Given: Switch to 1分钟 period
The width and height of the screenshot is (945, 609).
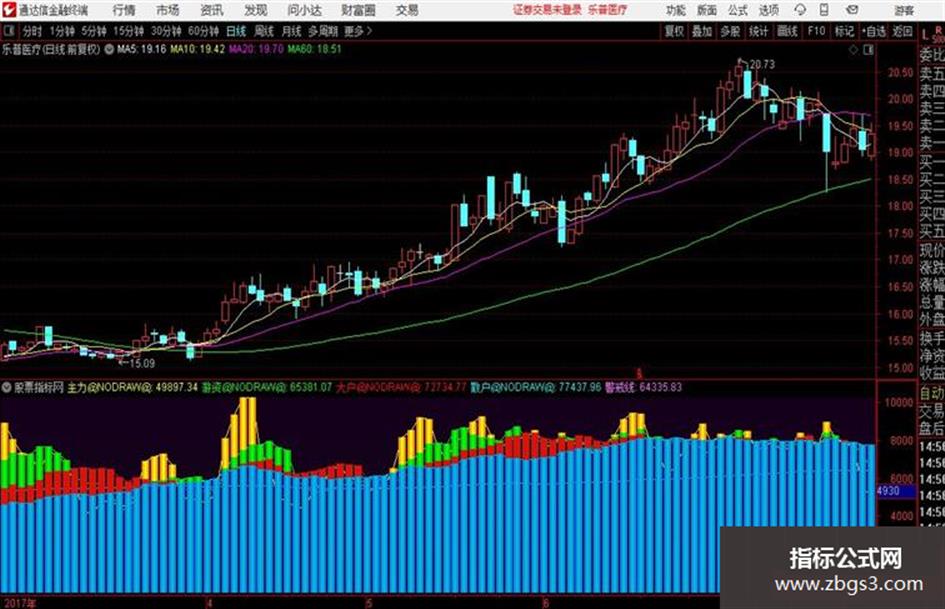Looking at the screenshot, I should [62, 31].
